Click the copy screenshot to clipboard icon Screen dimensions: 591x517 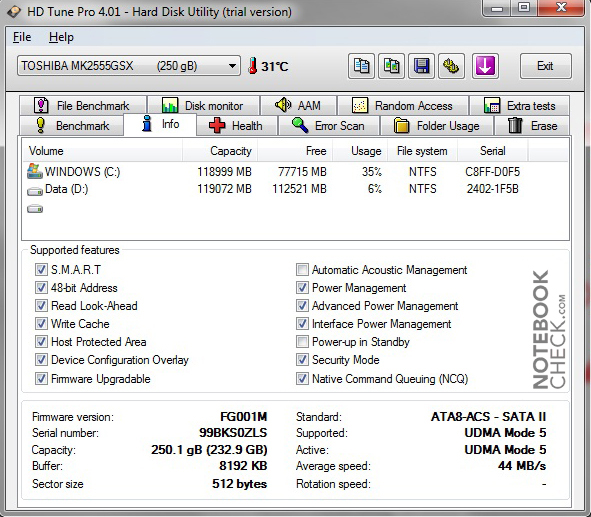point(391,66)
